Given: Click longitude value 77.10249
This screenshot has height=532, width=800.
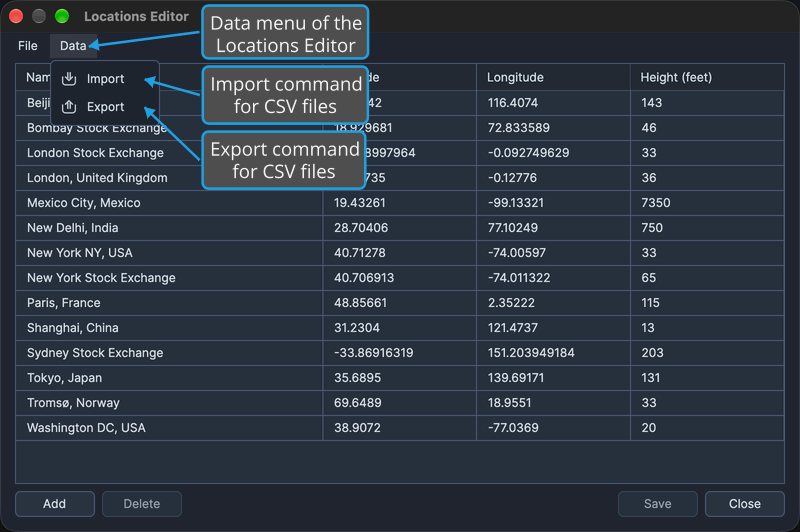Looking at the screenshot, I should [x=513, y=228].
